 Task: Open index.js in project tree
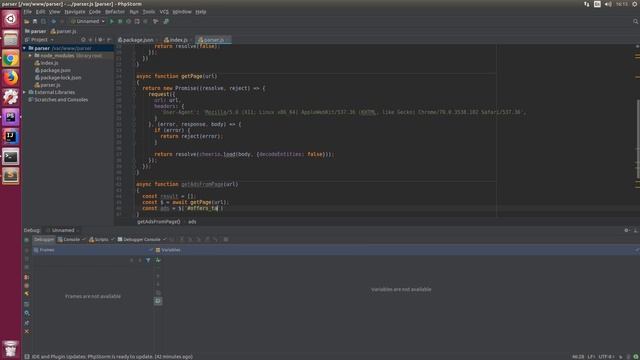(47, 63)
